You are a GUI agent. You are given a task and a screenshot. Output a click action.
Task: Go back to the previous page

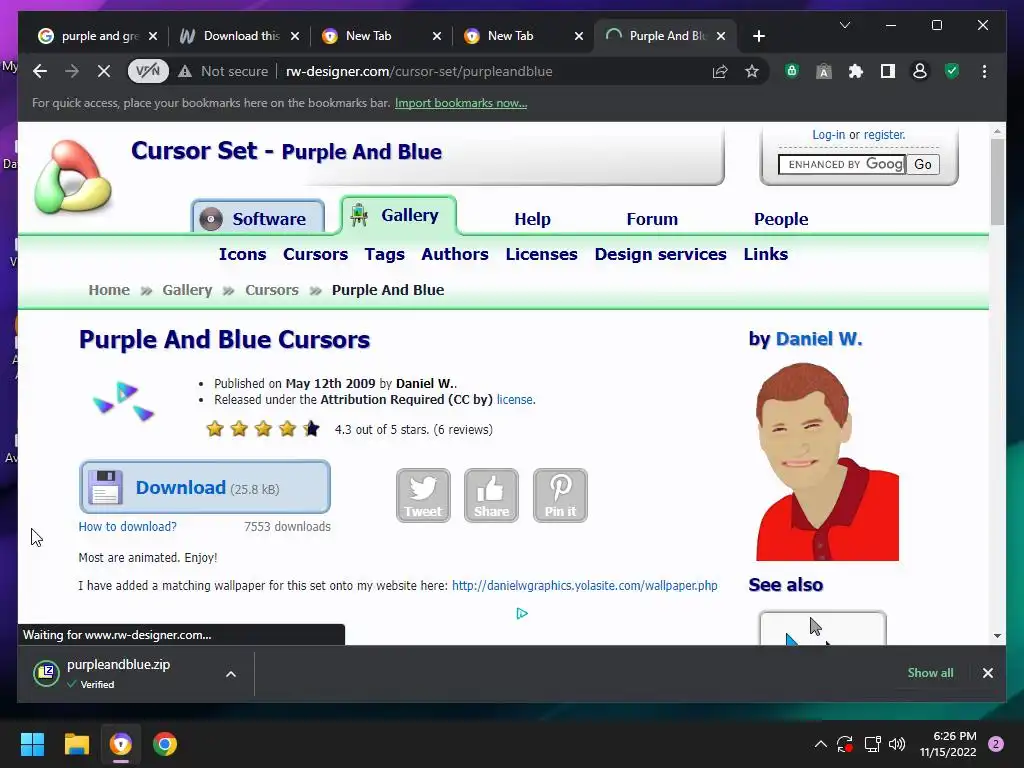pos(40,71)
